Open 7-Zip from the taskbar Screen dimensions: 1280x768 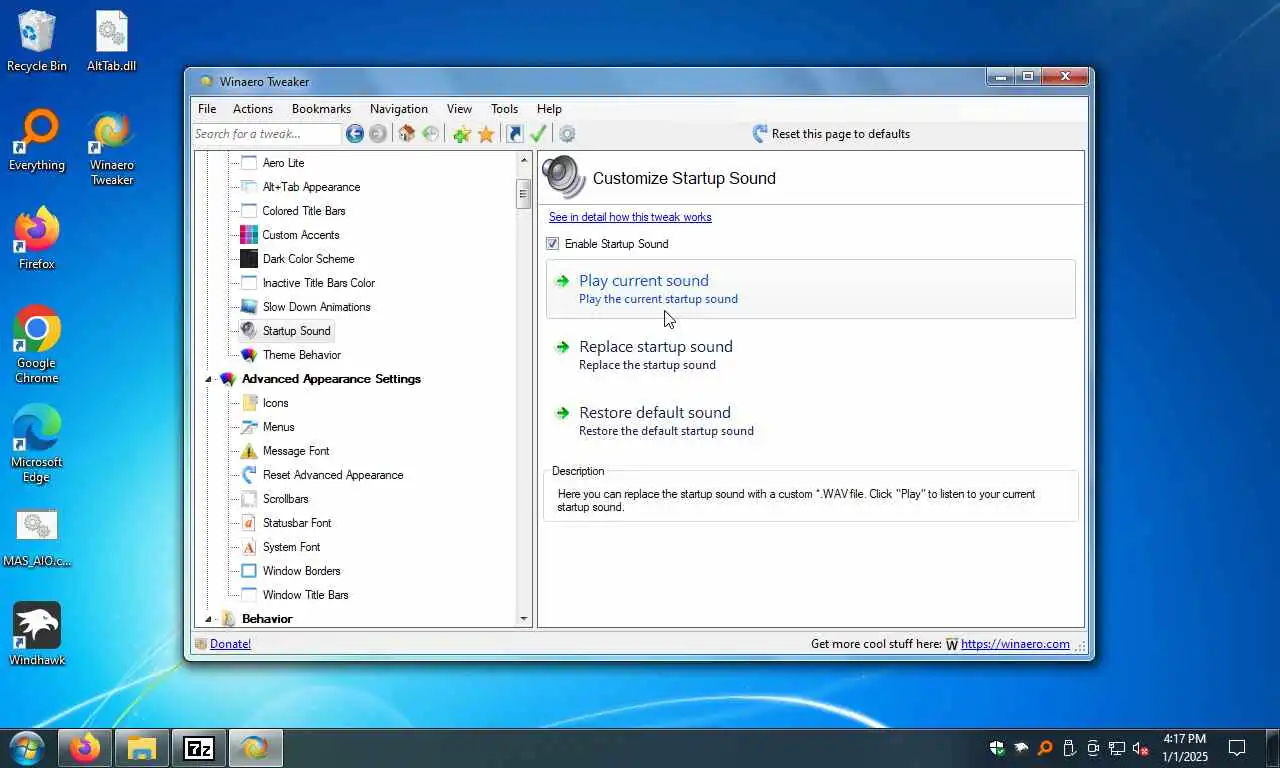tap(199, 748)
